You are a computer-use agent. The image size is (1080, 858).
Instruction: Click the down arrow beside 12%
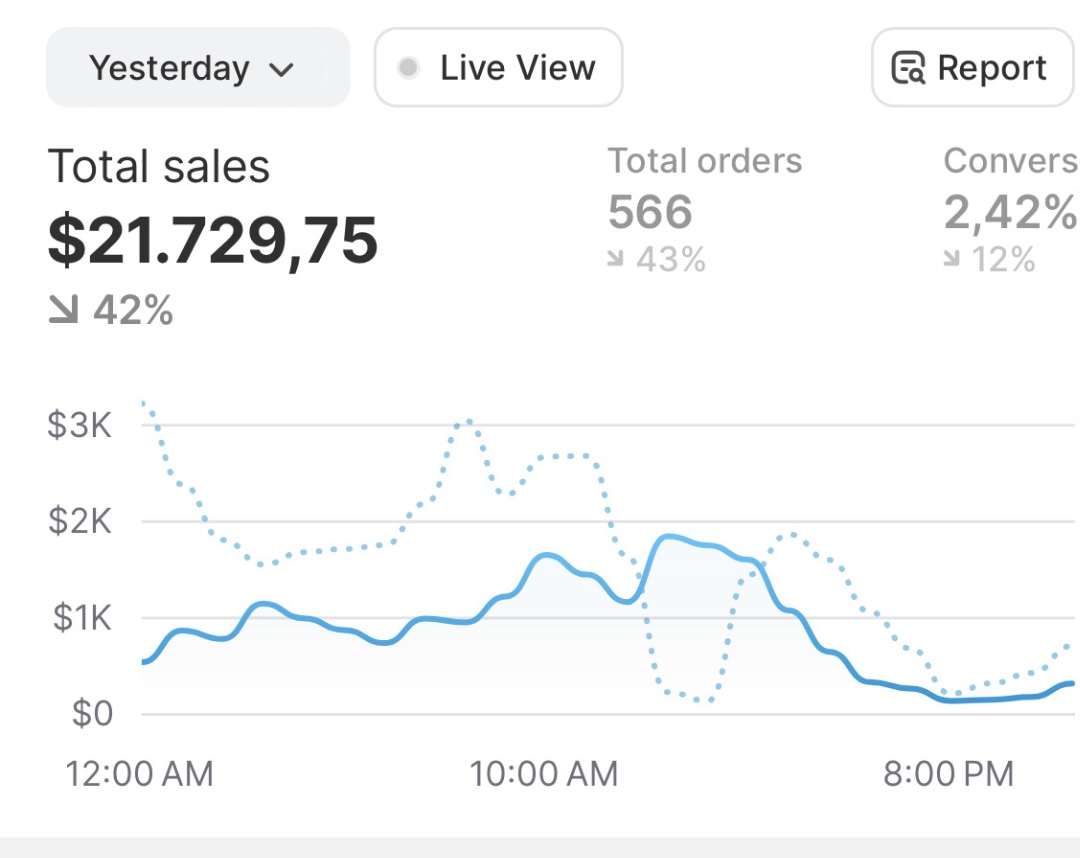pyautogui.click(x=950, y=260)
